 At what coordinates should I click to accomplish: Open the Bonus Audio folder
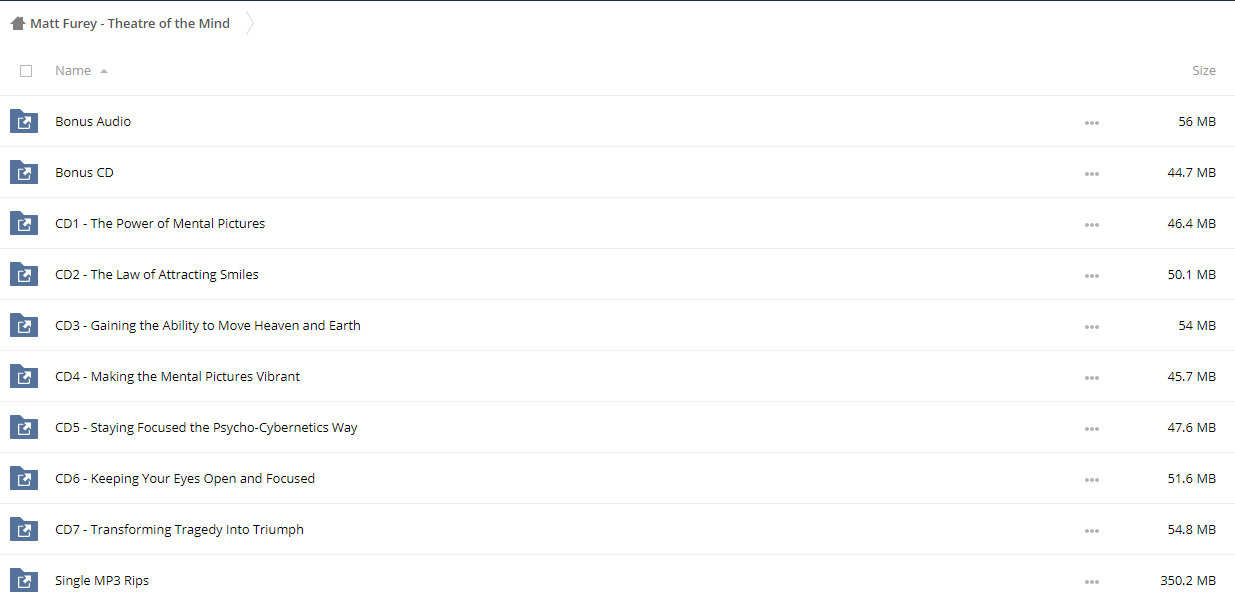93,121
